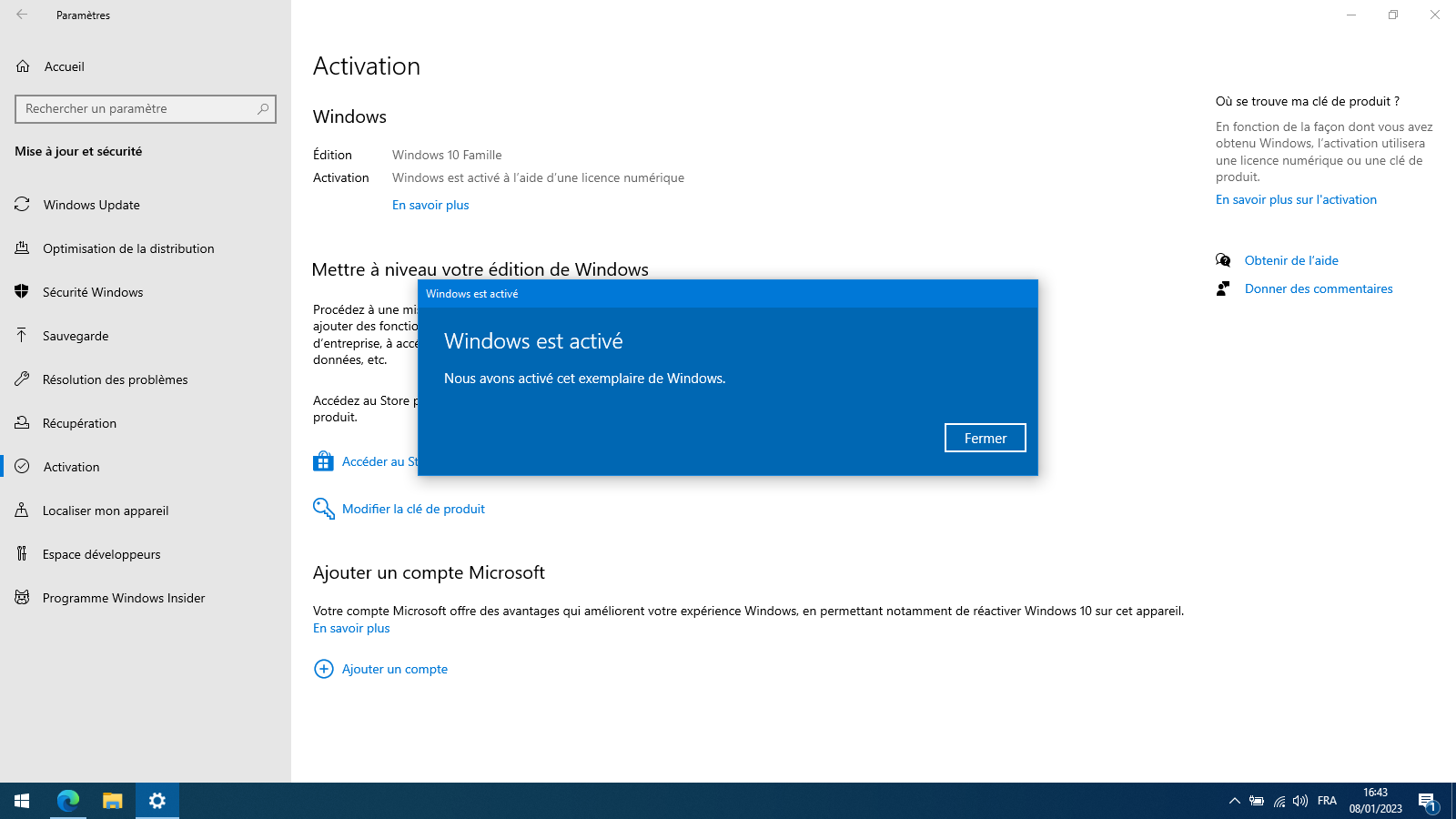Open Espace développeurs page
The width and height of the screenshot is (1456, 819).
(x=146, y=554)
